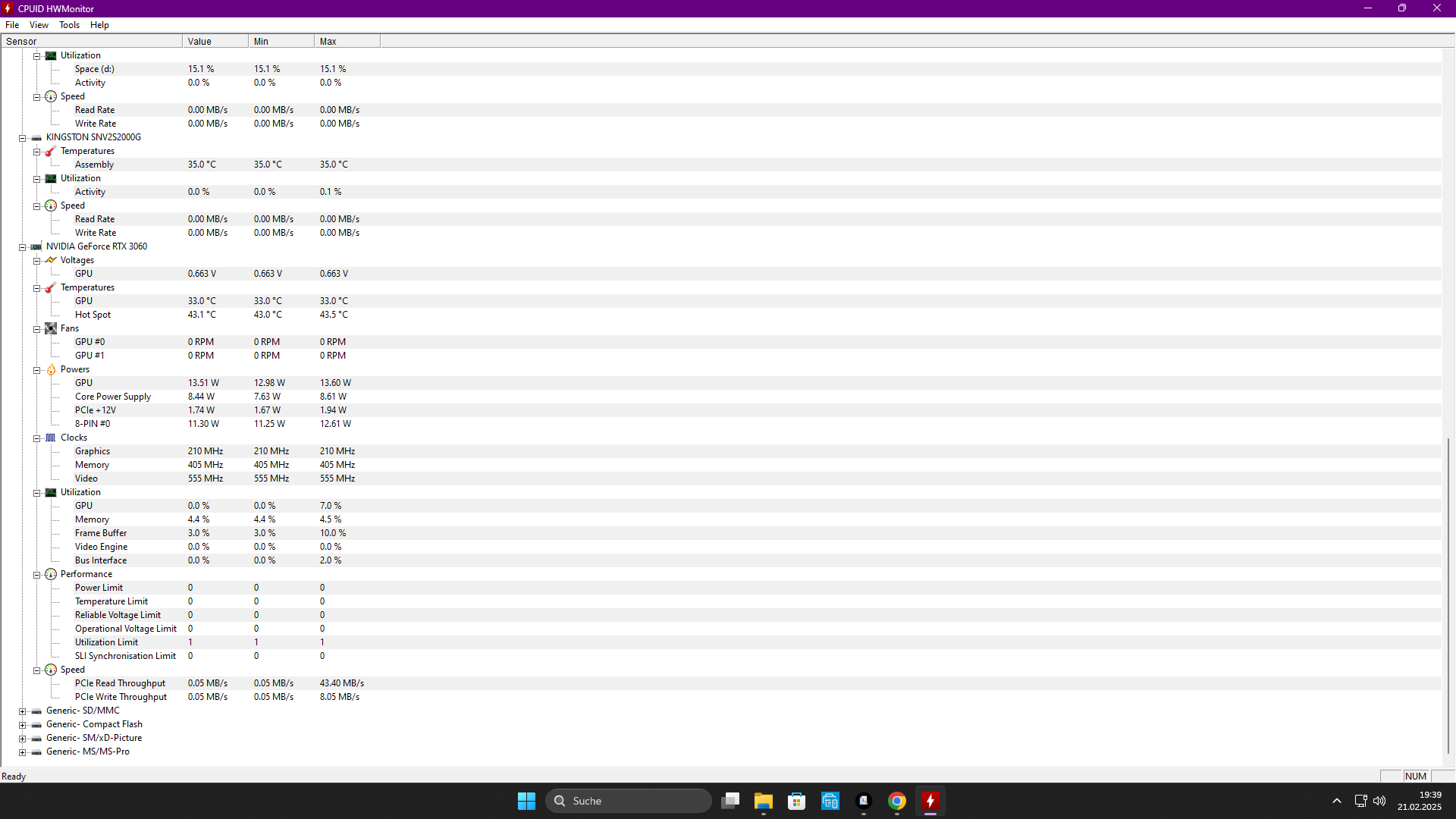Viewport: 1456px width, 819px height.
Task: Click the Clocks icon
Action: pyautogui.click(x=51, y=438)
